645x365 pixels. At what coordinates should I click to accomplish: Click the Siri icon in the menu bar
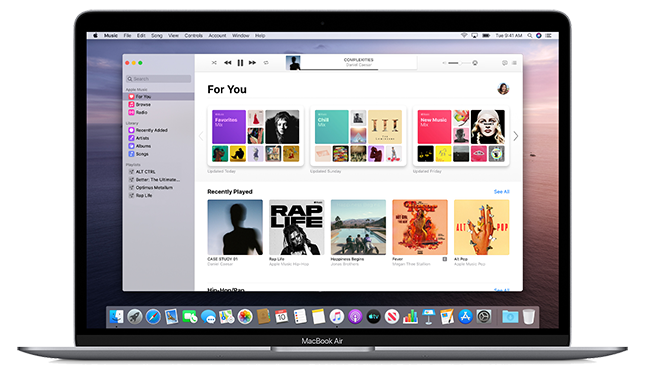(539, 36)
